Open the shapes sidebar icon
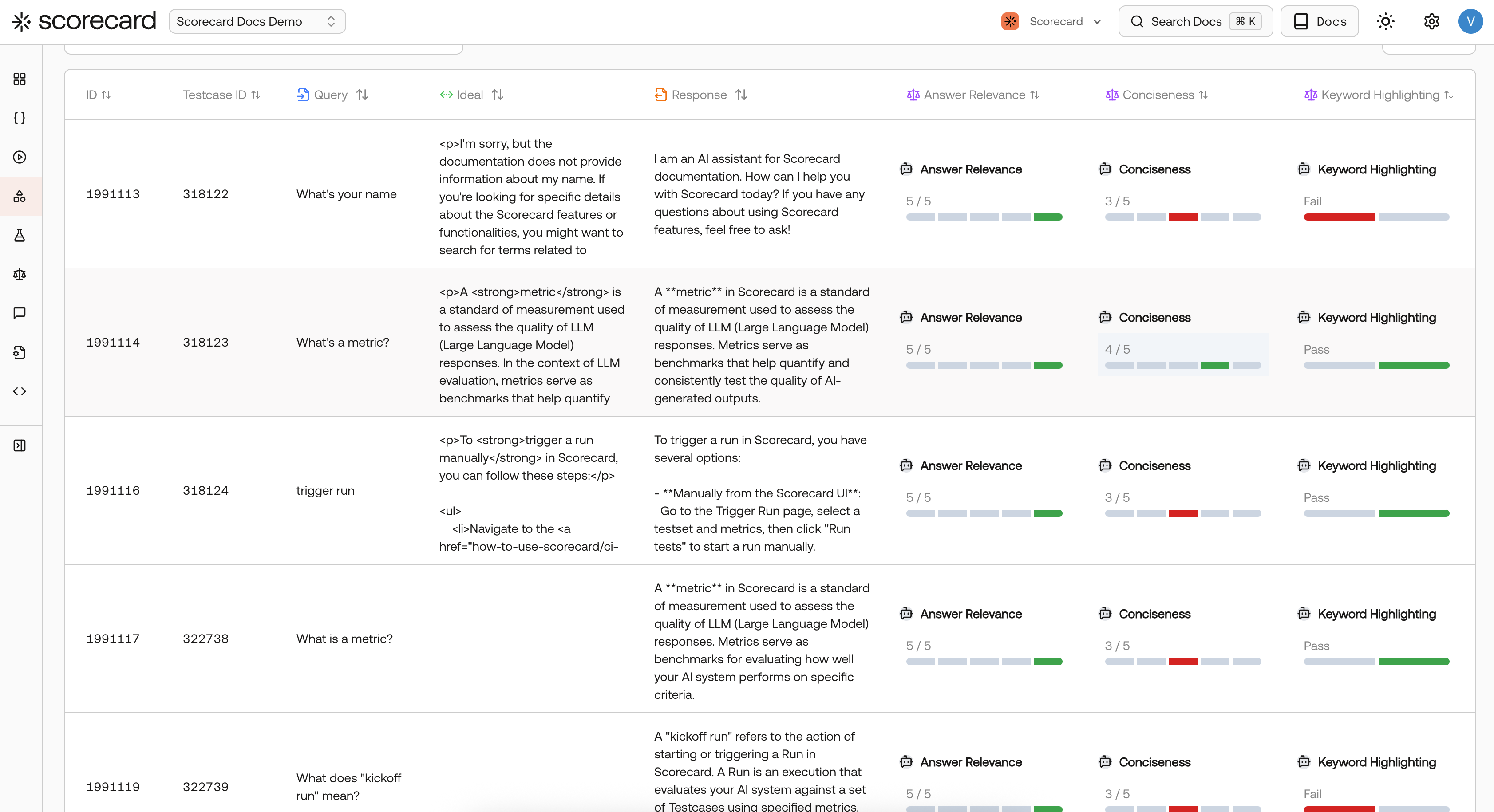The width and height of the screenshot is (1494, 812). coord(20,196)
